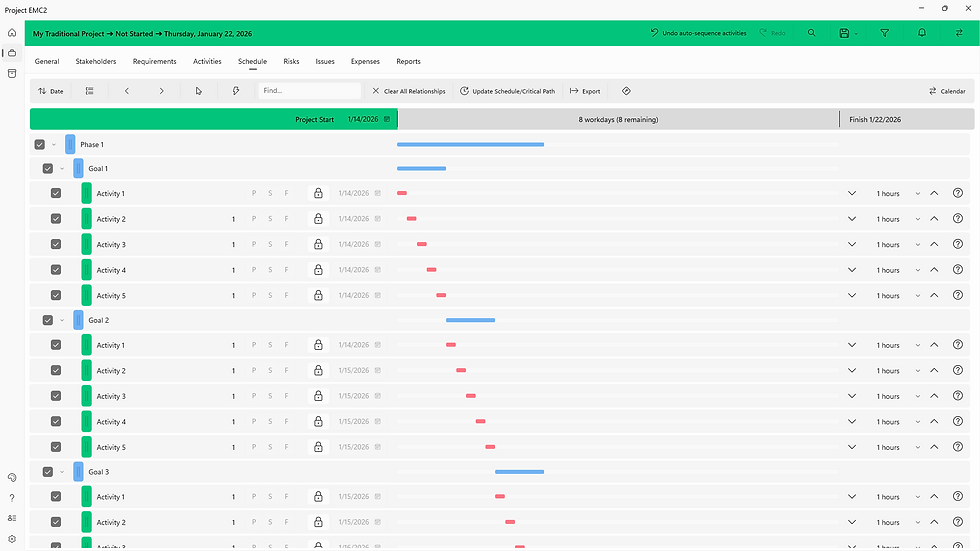Click the search magnifier in the green header
Image resolution: width=980 pixels, height=551 pixels.
pos(811,33)
